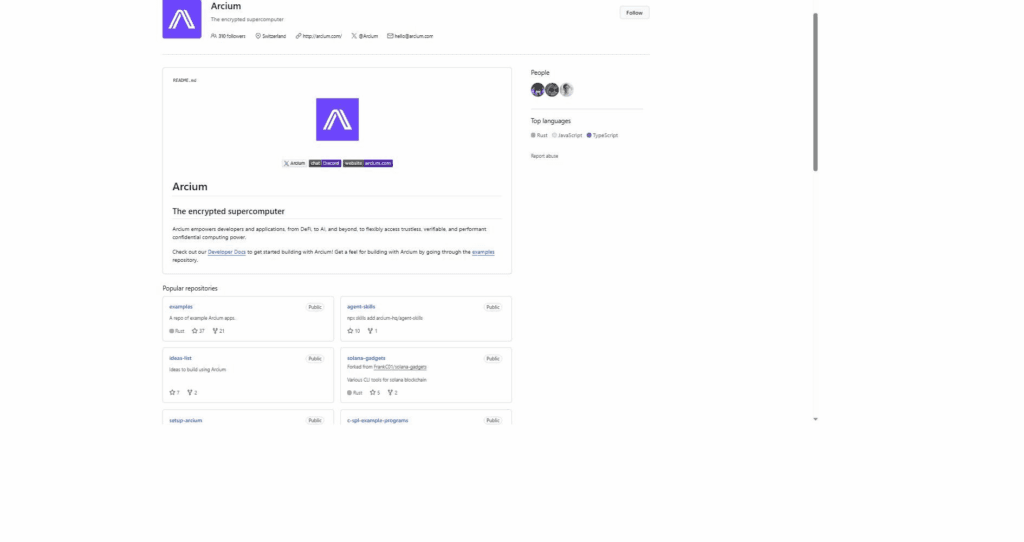The height and width of the screenshot is (542, 1024).
Task: Filter by JavaScript in Top languages
Action: click(x=567, y=135)
